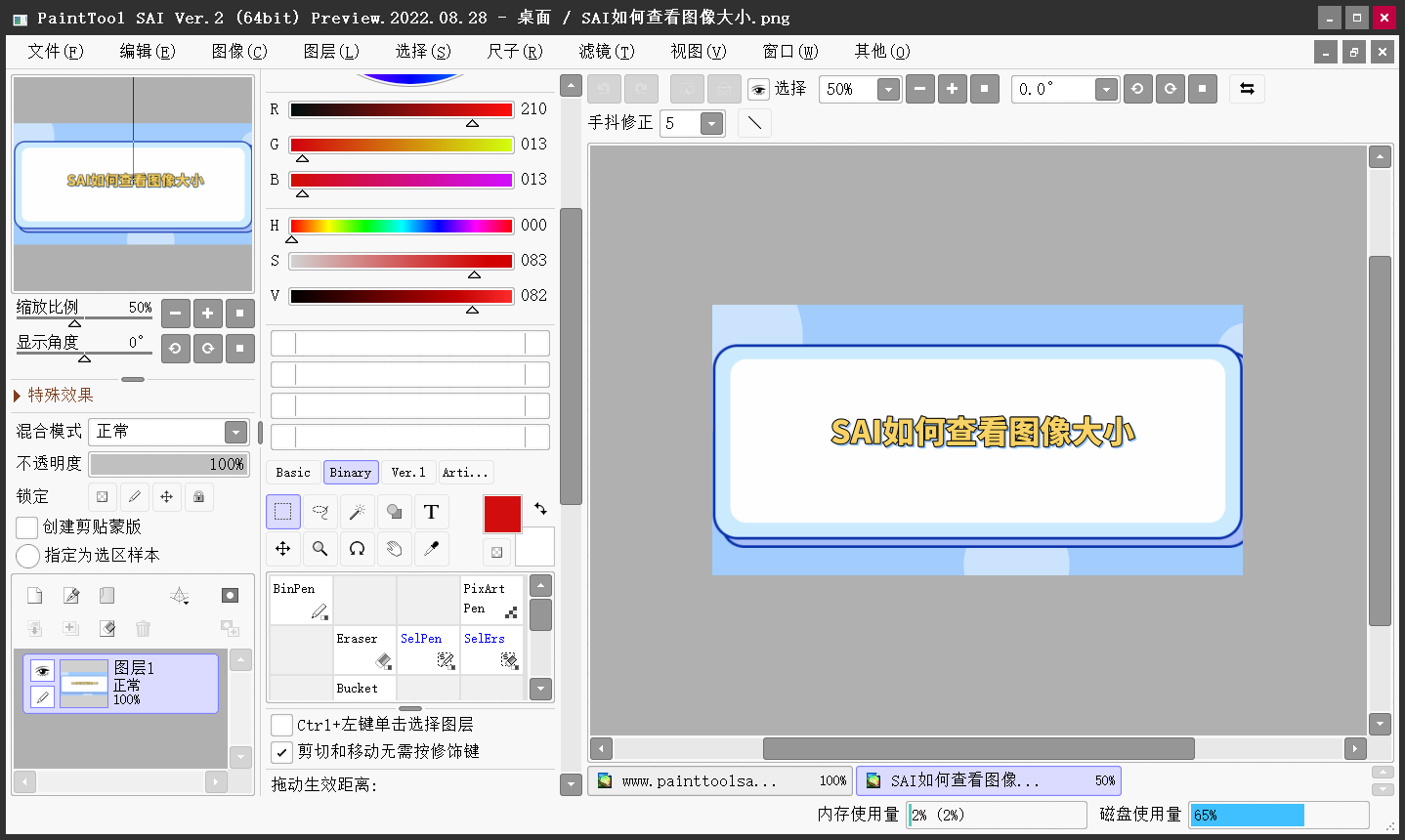The image size is (1405, 840).
Task: Switch to the Ver.1 brush tab
Action: [408, 473]
